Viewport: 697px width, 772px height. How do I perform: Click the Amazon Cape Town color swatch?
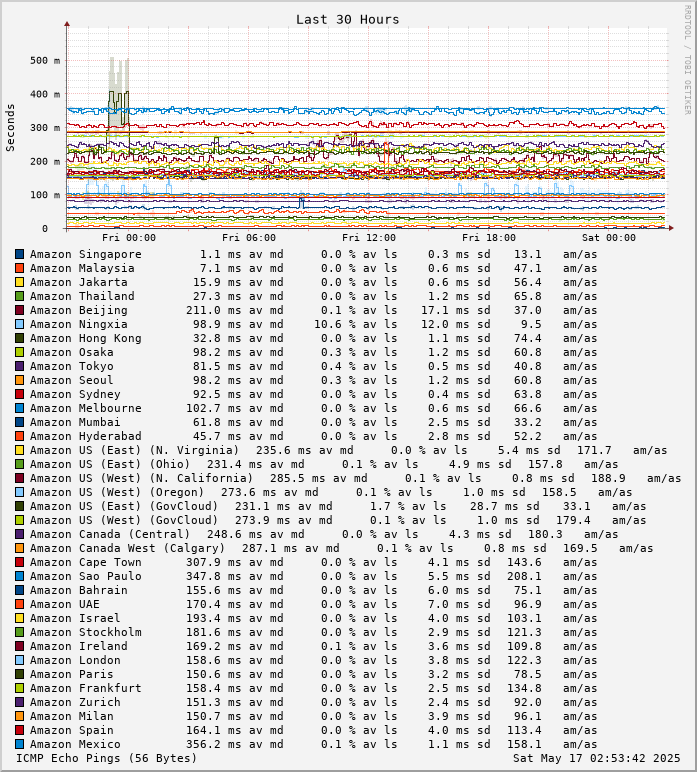pyautogui.click(x=19, y=562)
